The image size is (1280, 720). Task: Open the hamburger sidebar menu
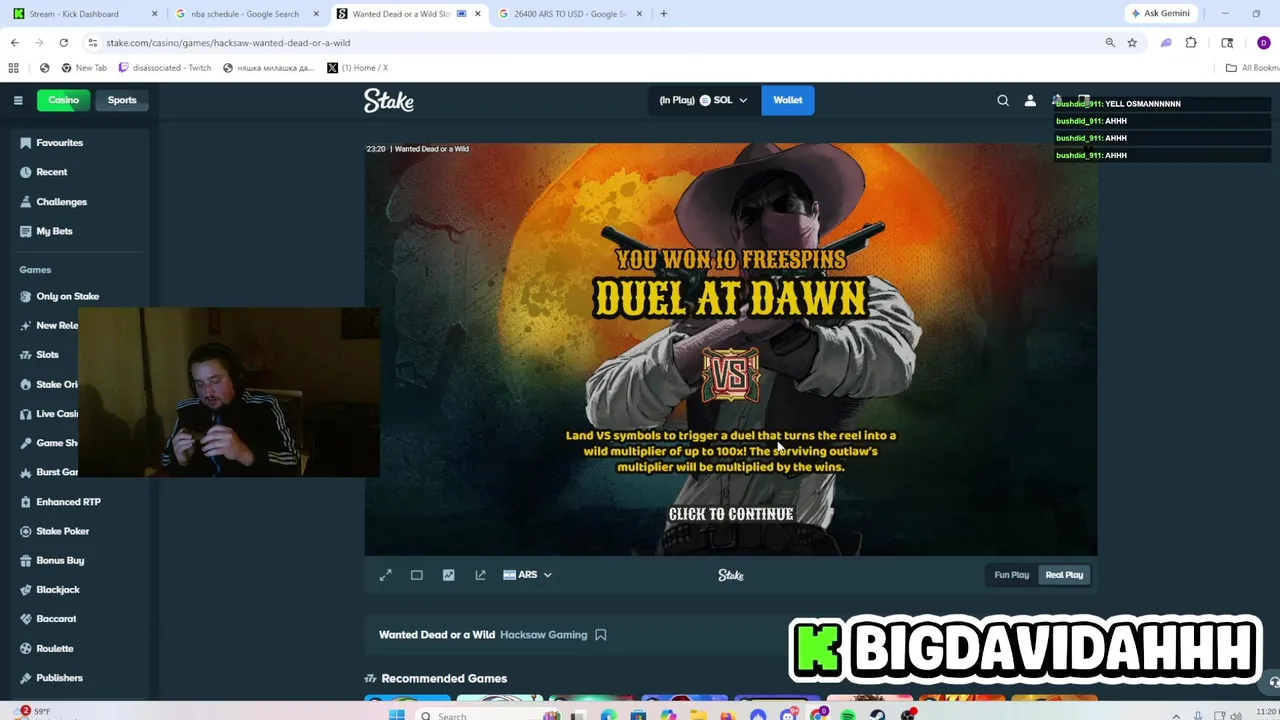[18, 100]
